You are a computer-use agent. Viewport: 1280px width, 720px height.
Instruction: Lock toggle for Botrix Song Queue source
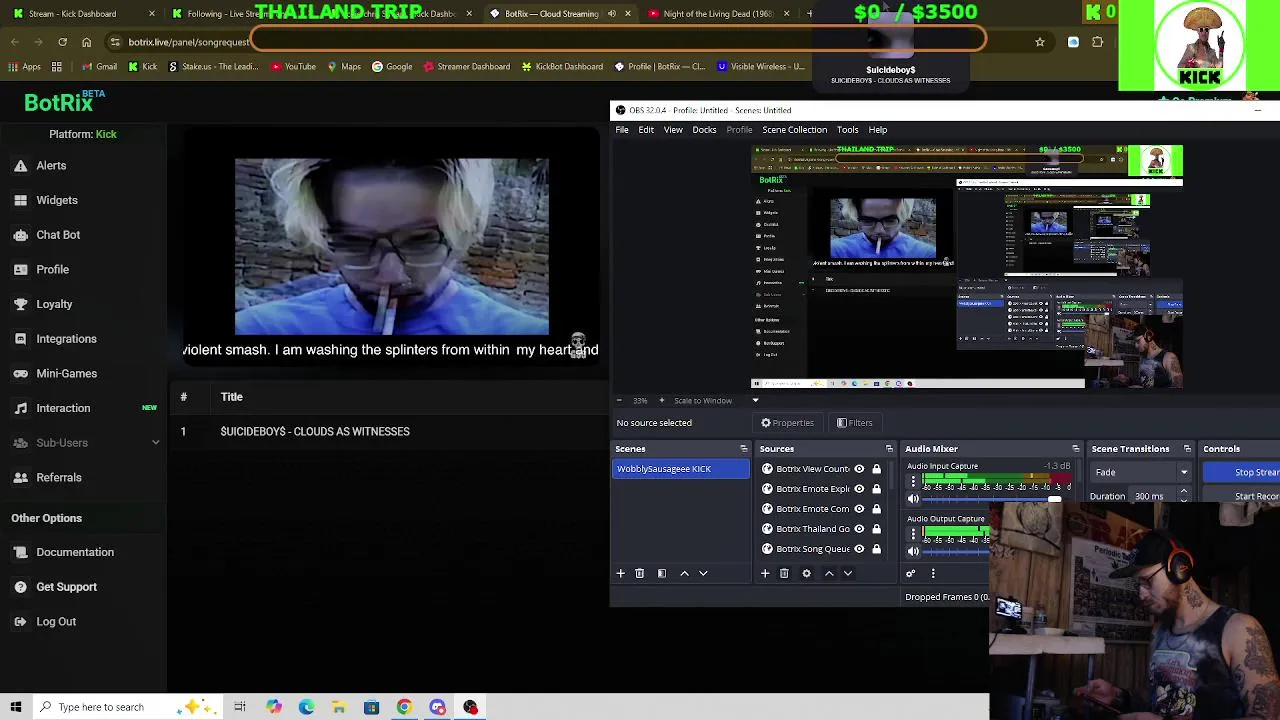877,549
